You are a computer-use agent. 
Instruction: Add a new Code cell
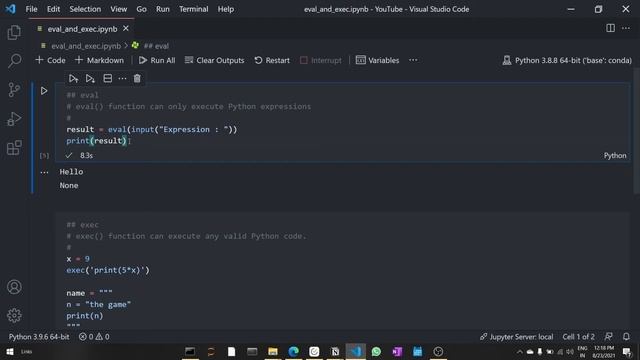coord(51,60)
